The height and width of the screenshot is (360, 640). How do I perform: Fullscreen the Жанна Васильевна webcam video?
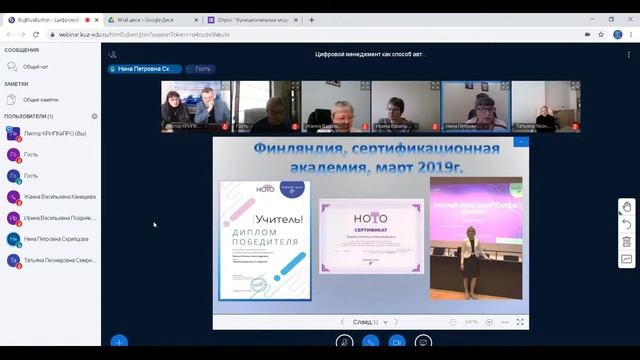tap(365, 85)
